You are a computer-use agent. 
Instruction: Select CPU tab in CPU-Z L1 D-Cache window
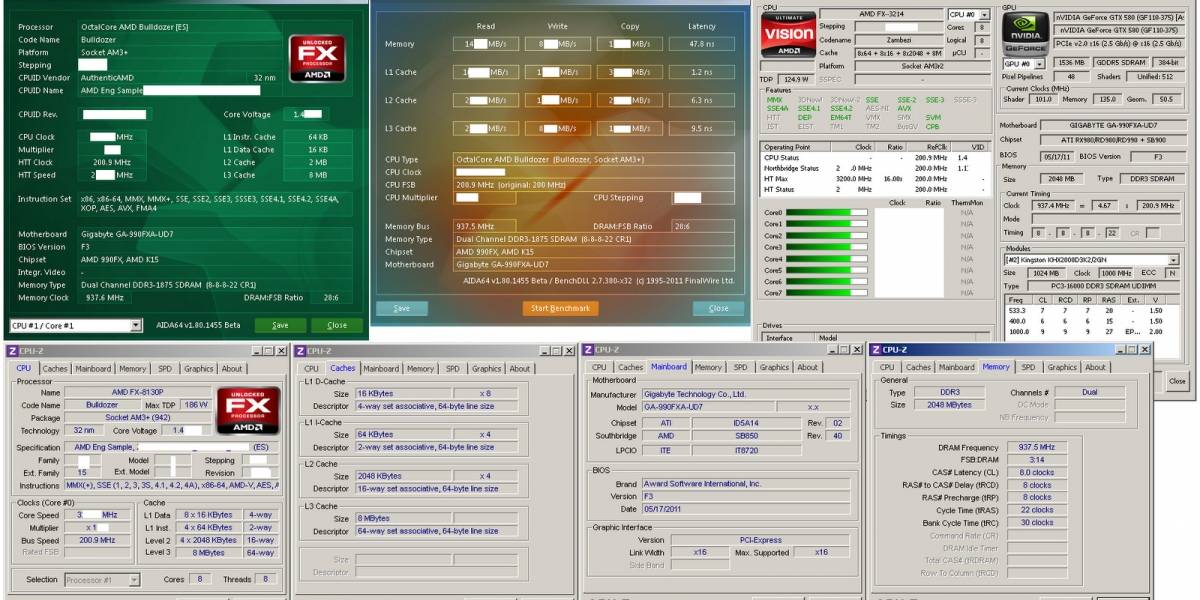[312, 368]
